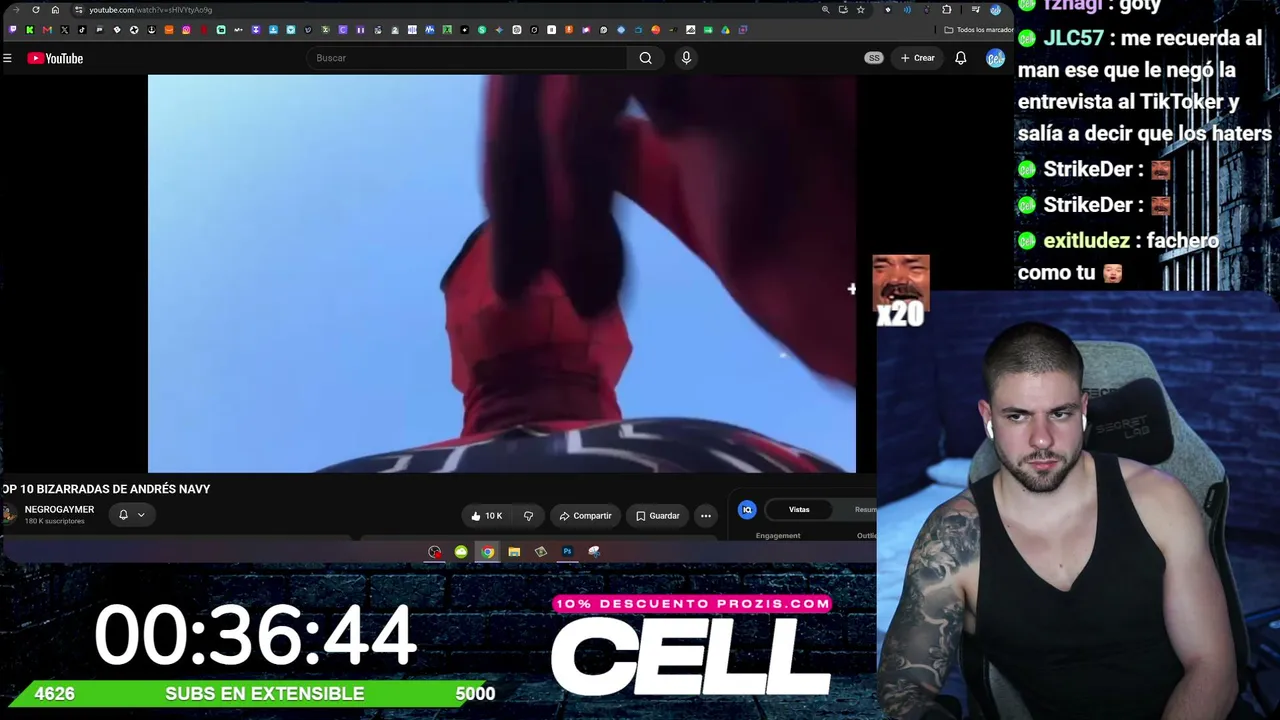Open Chrome from the taskbar

click(487, 552)
